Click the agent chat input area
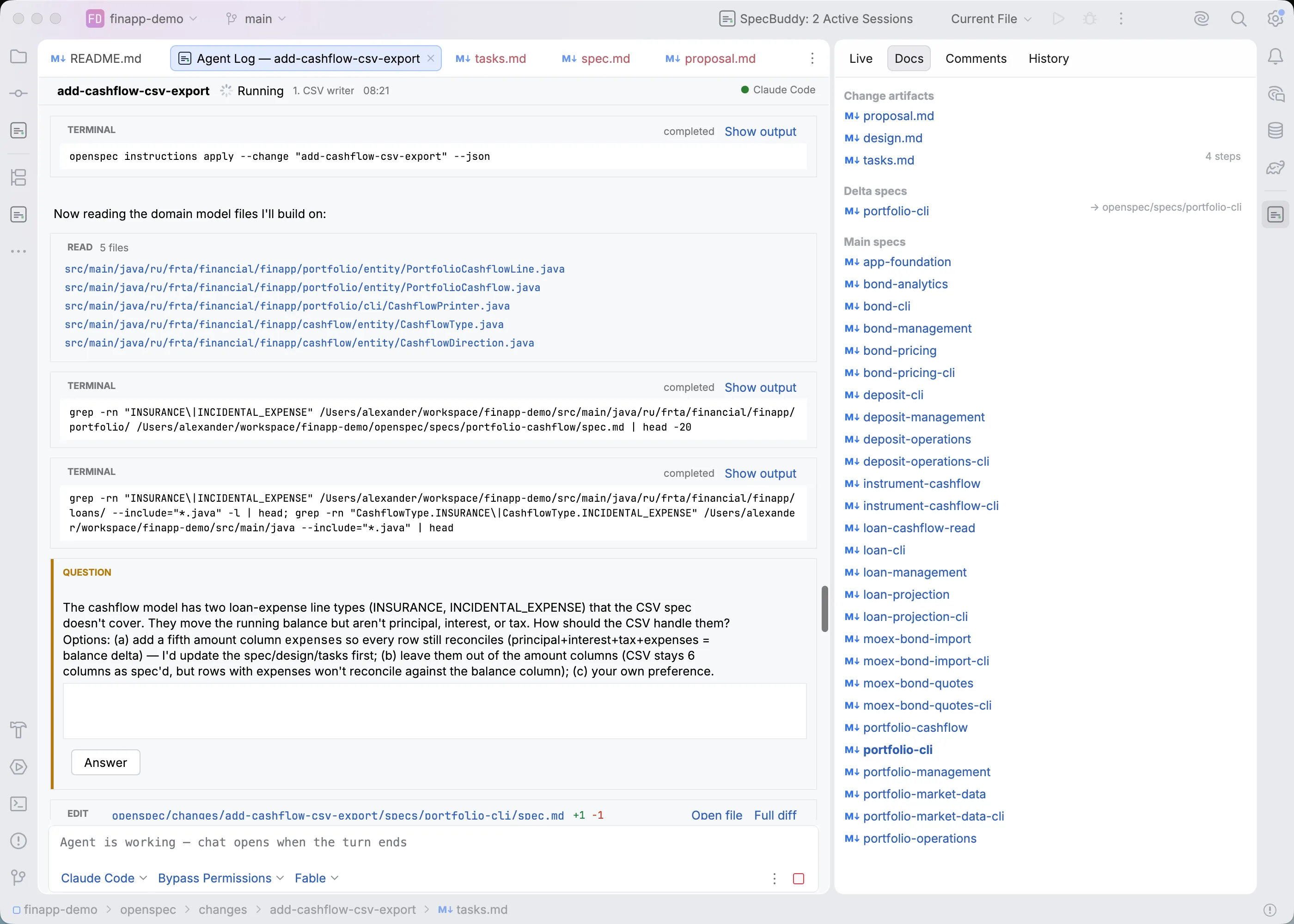 433,843
